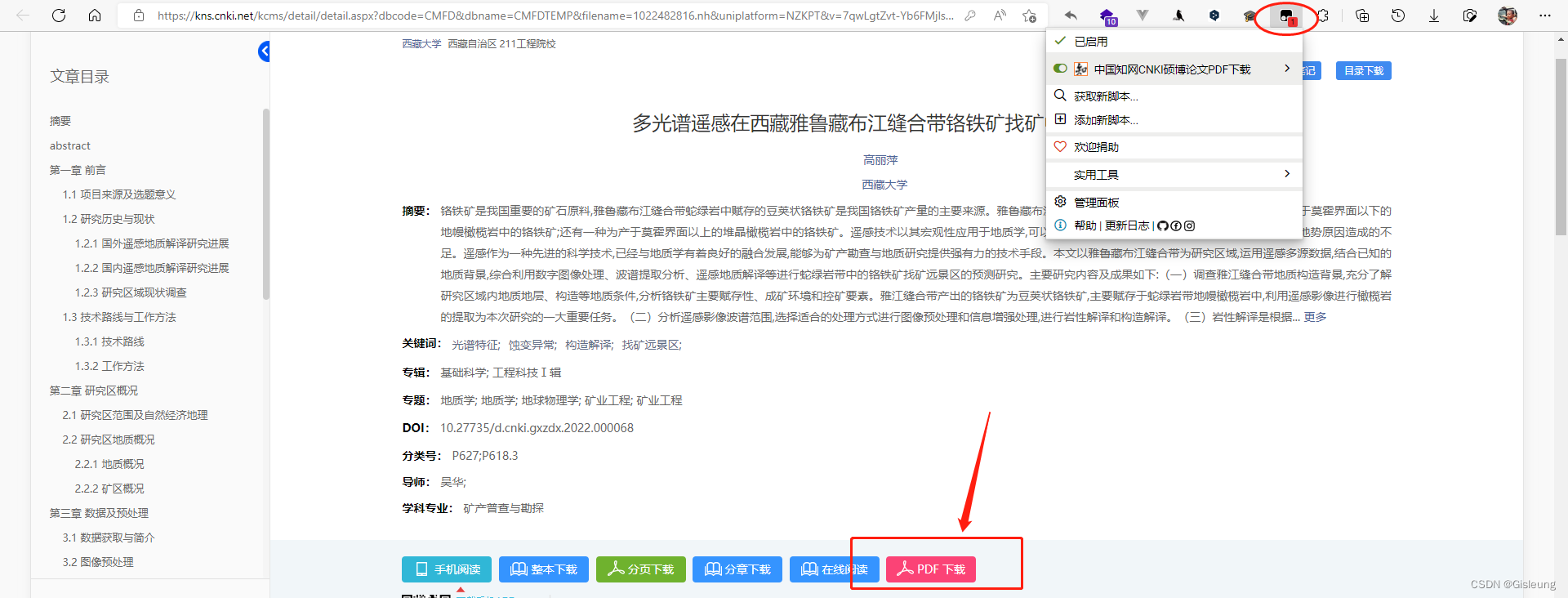Open the browser Extensions puzzle icon

[1323, 16]
